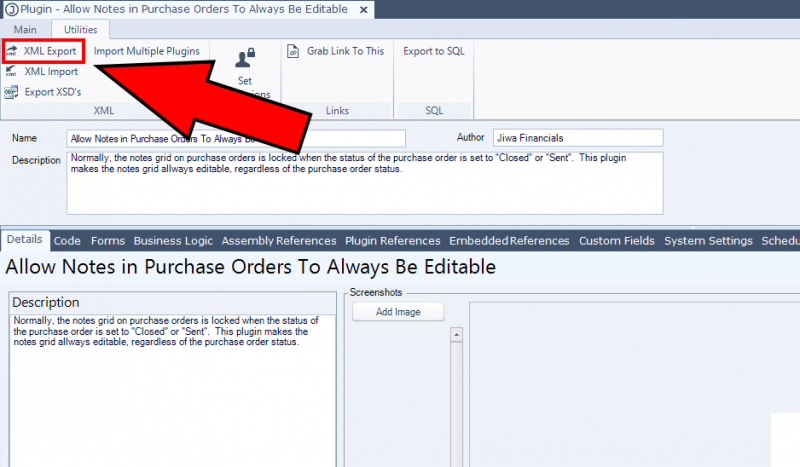Select the Utilities ribbon tab
The width and height of the screenshot is (800, 467).
[x=81, y=30]
